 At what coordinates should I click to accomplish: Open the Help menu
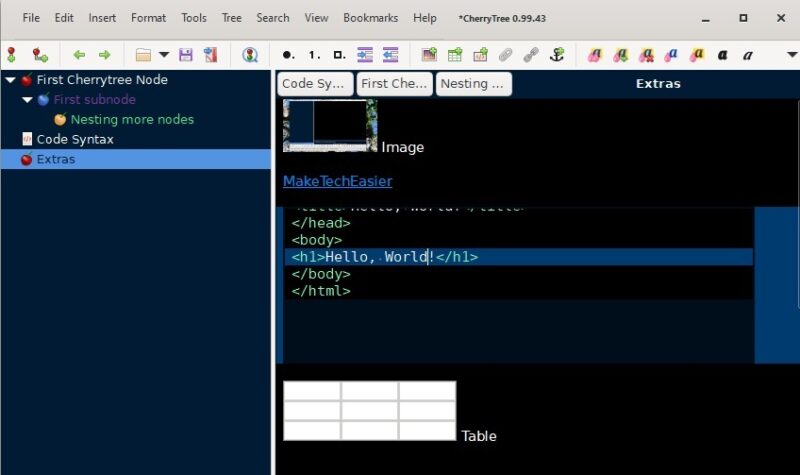coord(425,18)
